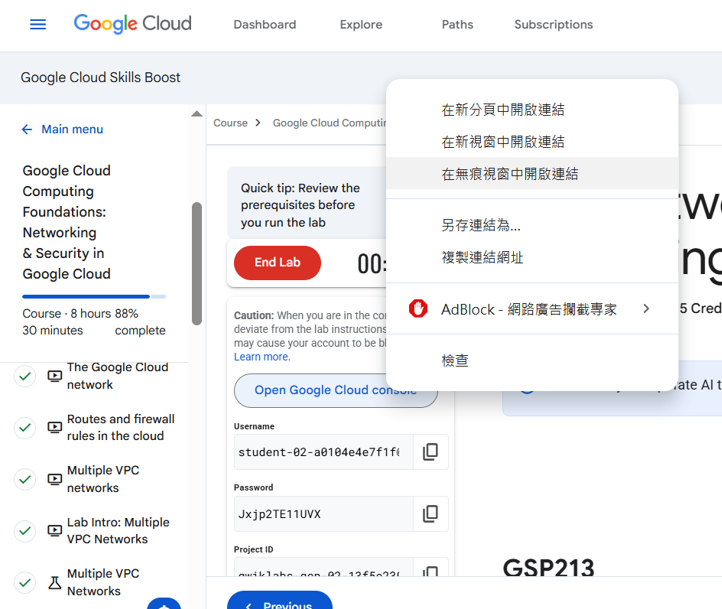
Task: Click the breadcrumb chevron after Course
Action: coord(258,123)
